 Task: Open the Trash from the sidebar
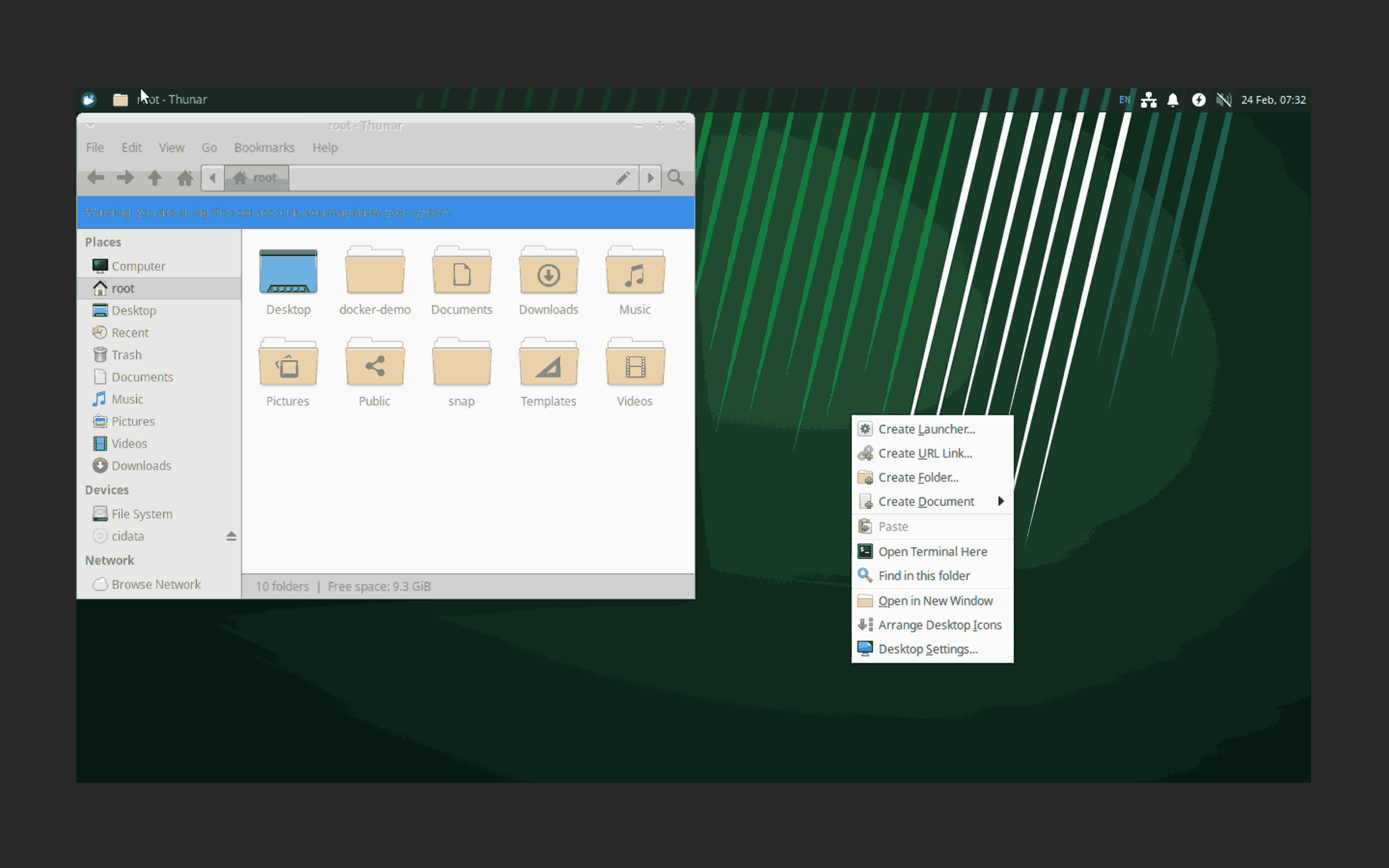[126, 354]
